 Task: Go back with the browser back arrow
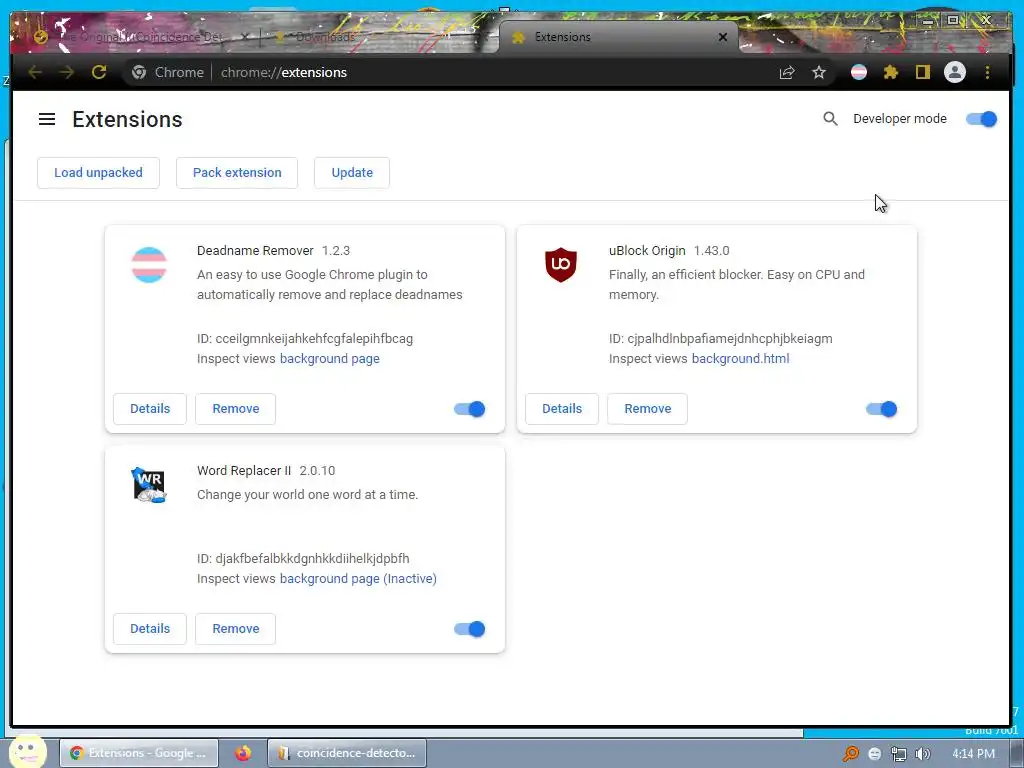35,72
